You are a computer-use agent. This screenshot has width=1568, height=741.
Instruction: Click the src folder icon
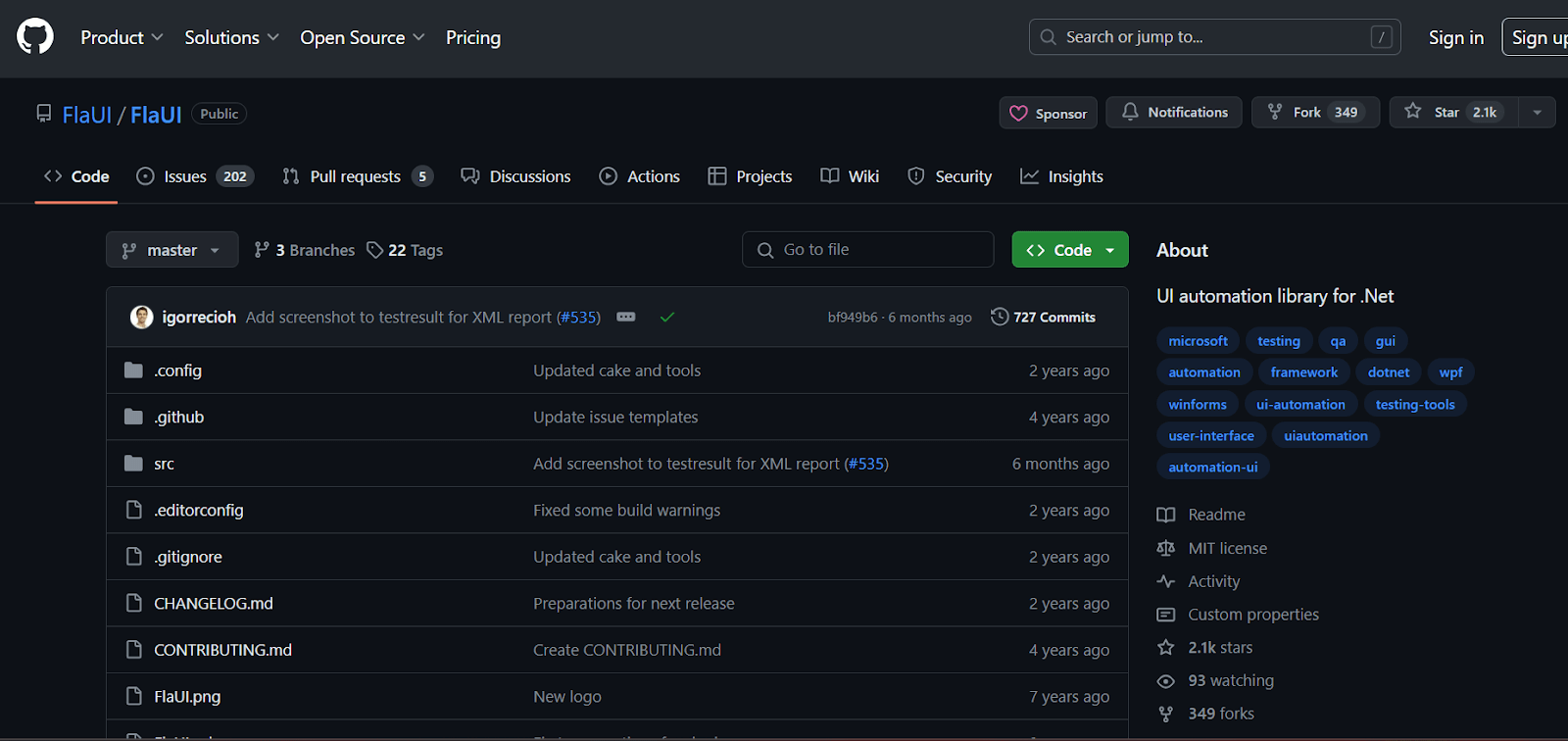pyautogui.click(x=134, y=464)
